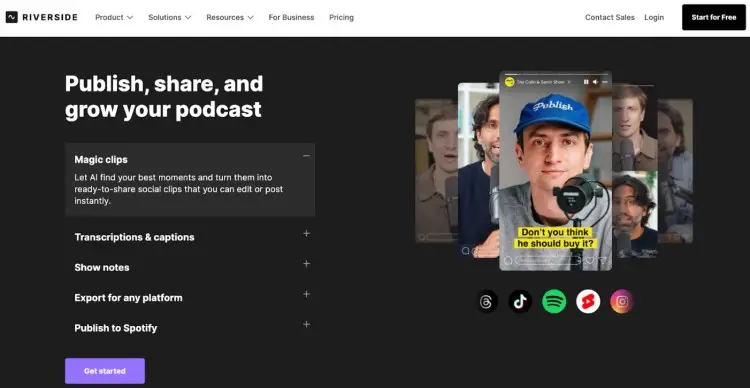Open the Product dropdown menu

tap(114, 17)
